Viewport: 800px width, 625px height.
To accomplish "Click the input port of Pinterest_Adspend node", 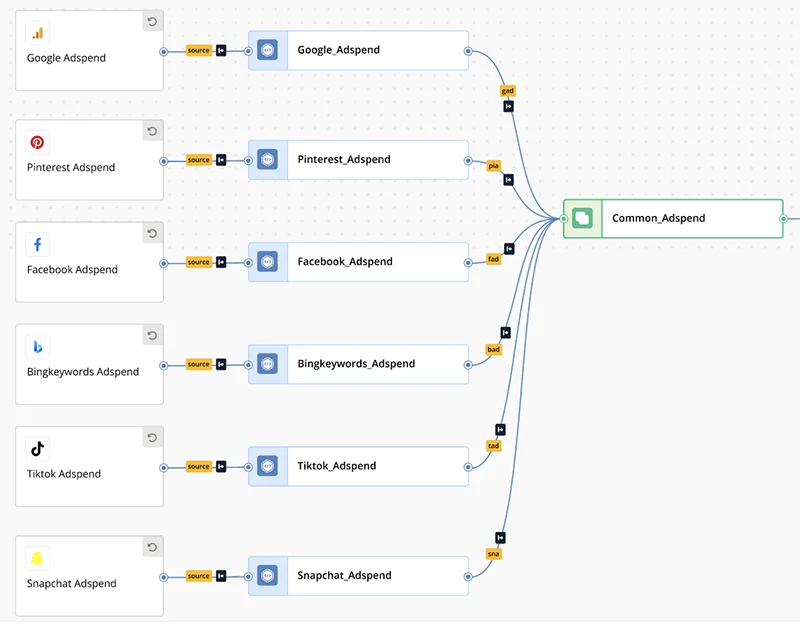I will [x=248, y=161].
